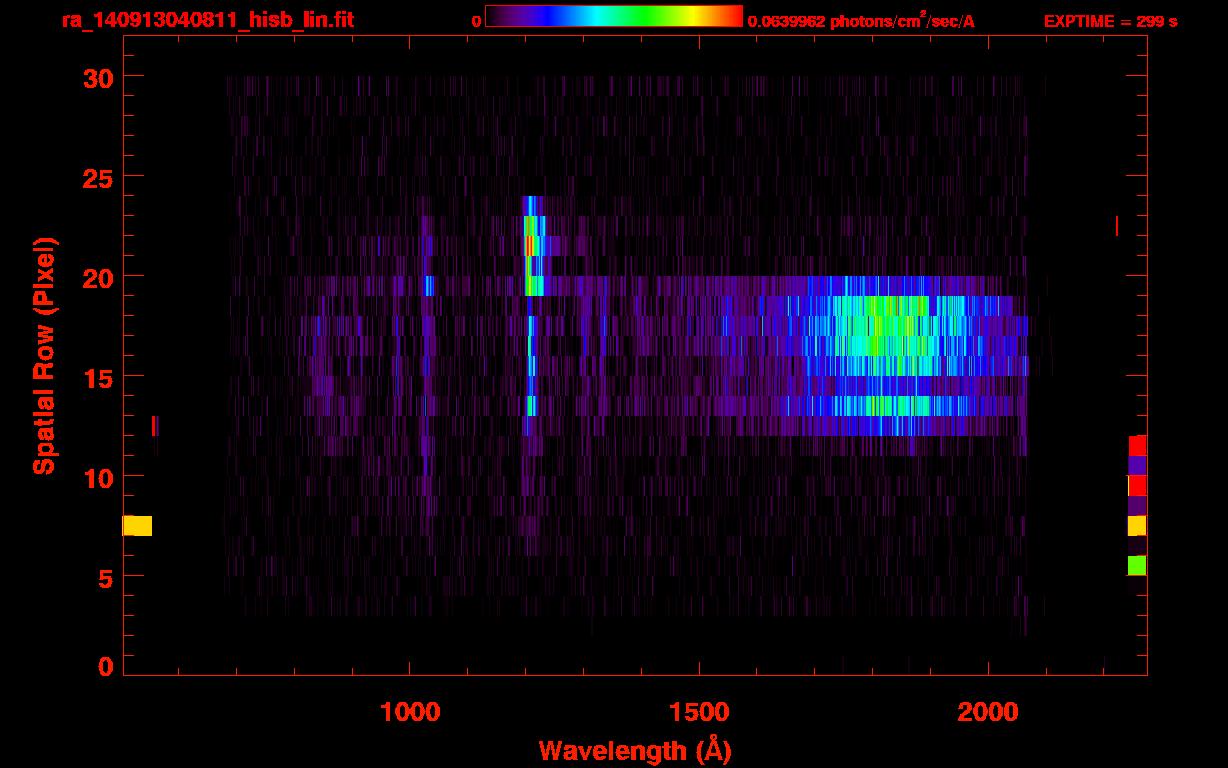Click the 30 tick label on spatial axis

tap(98, 77)
